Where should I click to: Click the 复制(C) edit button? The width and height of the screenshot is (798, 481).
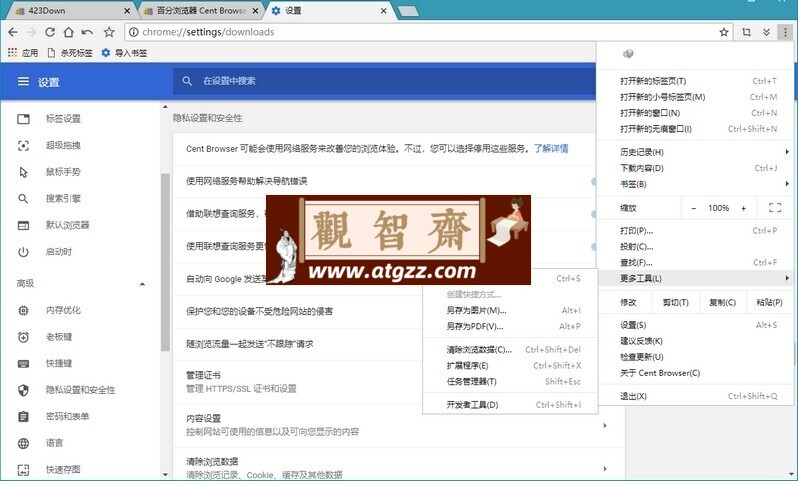coord(723,302)
